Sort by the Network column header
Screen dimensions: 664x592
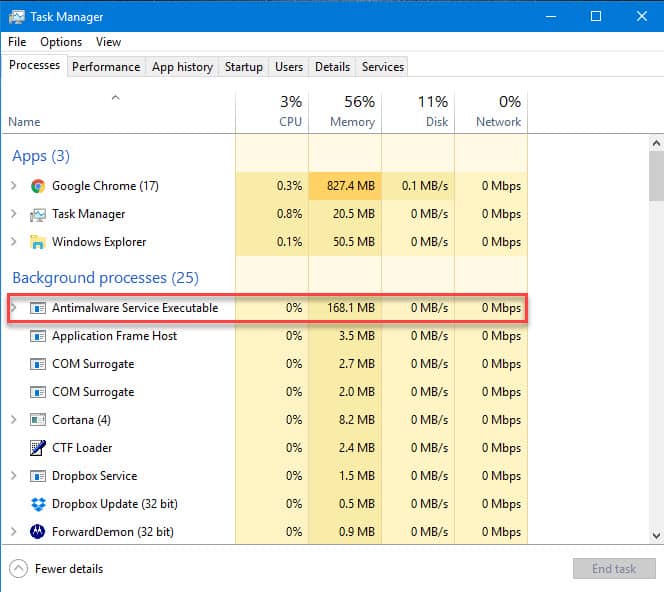(491, 111)
